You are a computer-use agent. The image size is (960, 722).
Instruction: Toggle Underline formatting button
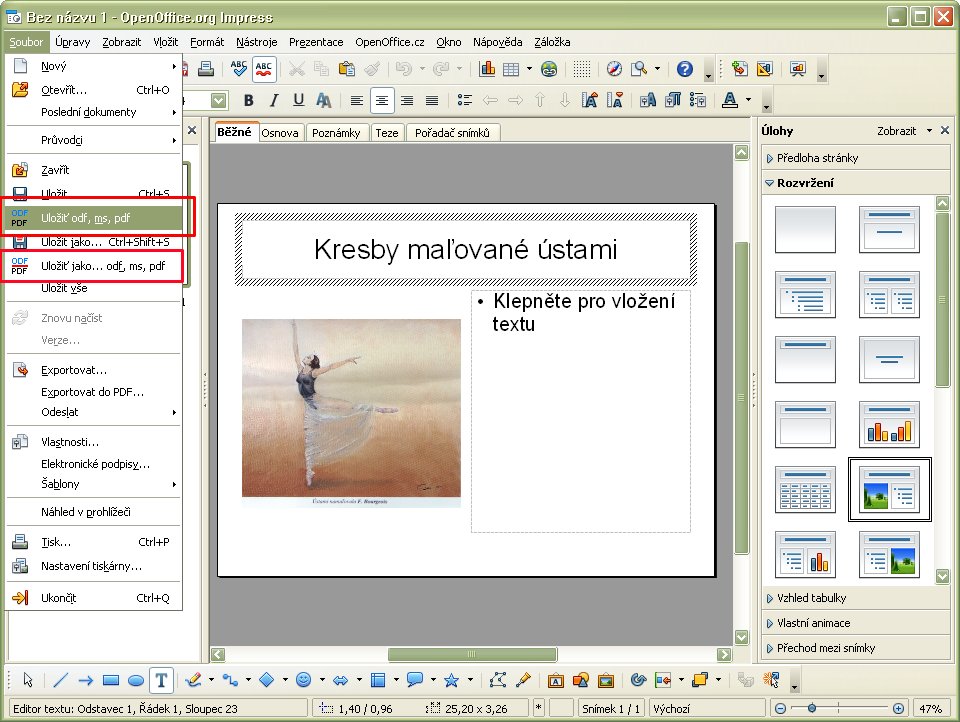pyautogui.click(x=298, y=100)
